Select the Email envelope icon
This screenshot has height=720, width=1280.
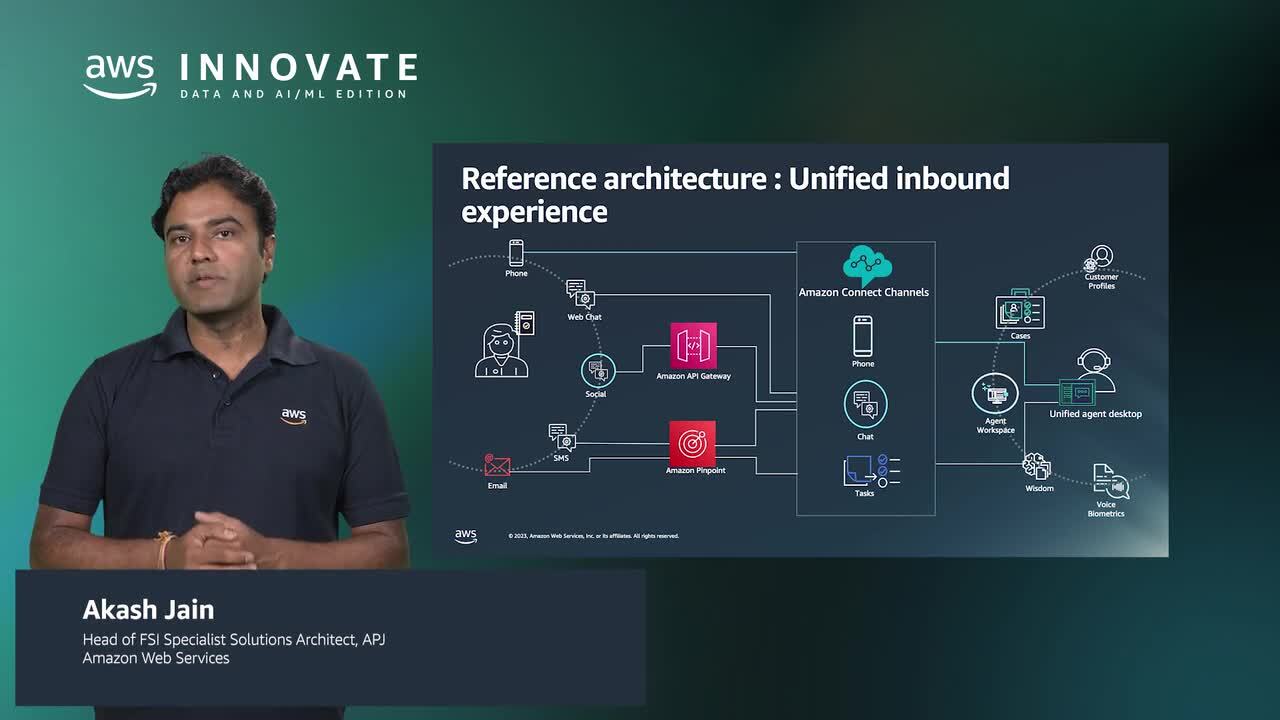click(497, 466)
